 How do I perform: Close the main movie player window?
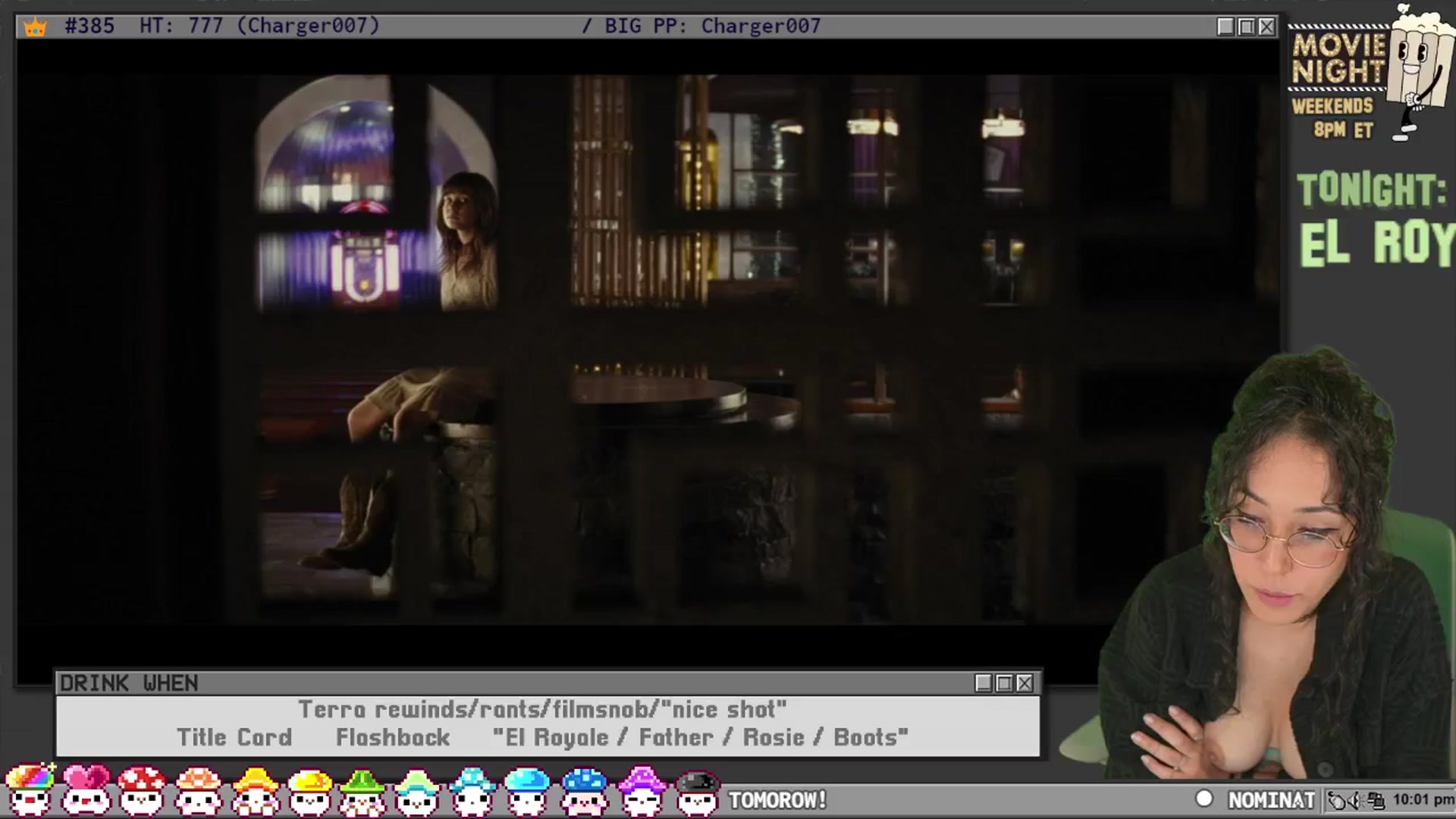[x=1266, y=27]
